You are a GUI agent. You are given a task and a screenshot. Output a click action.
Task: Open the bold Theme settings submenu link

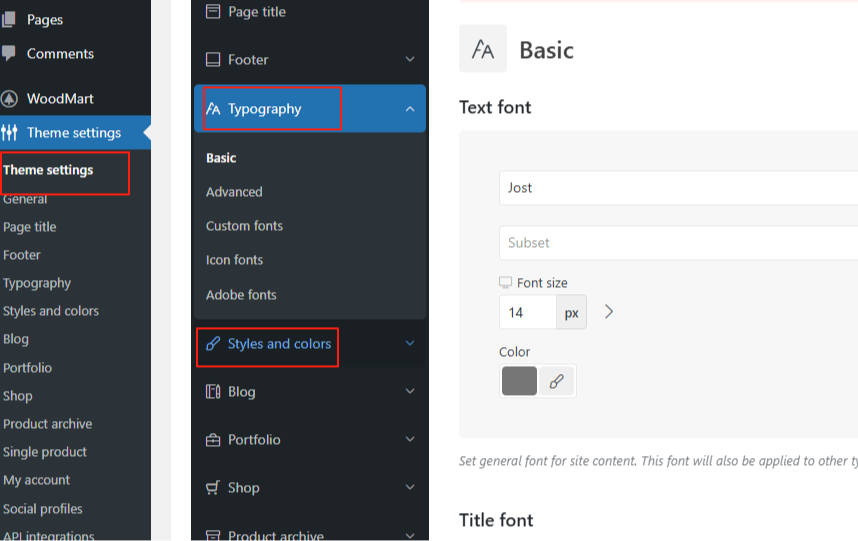tap(48, 170)
